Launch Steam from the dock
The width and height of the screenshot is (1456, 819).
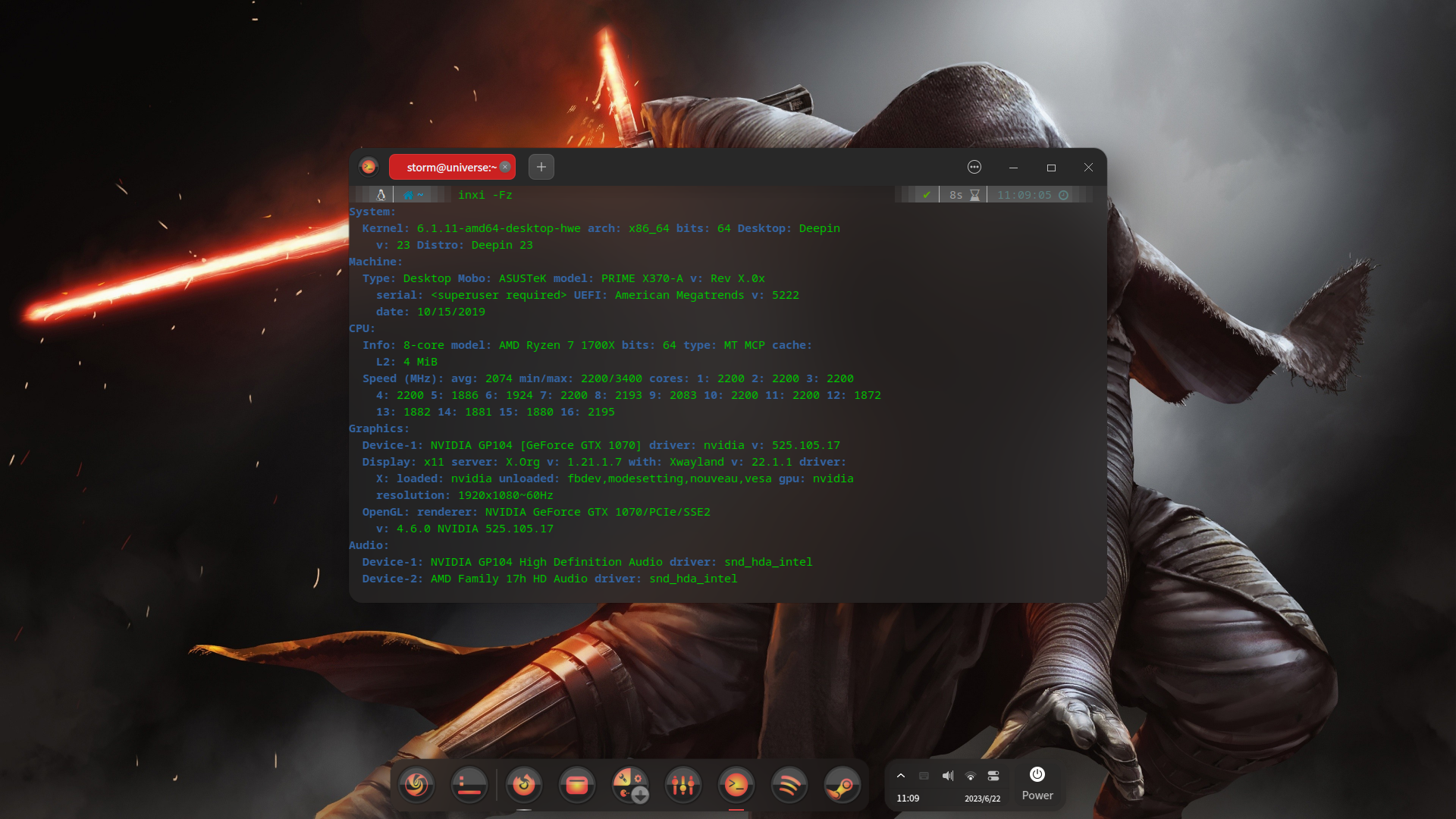843,785
